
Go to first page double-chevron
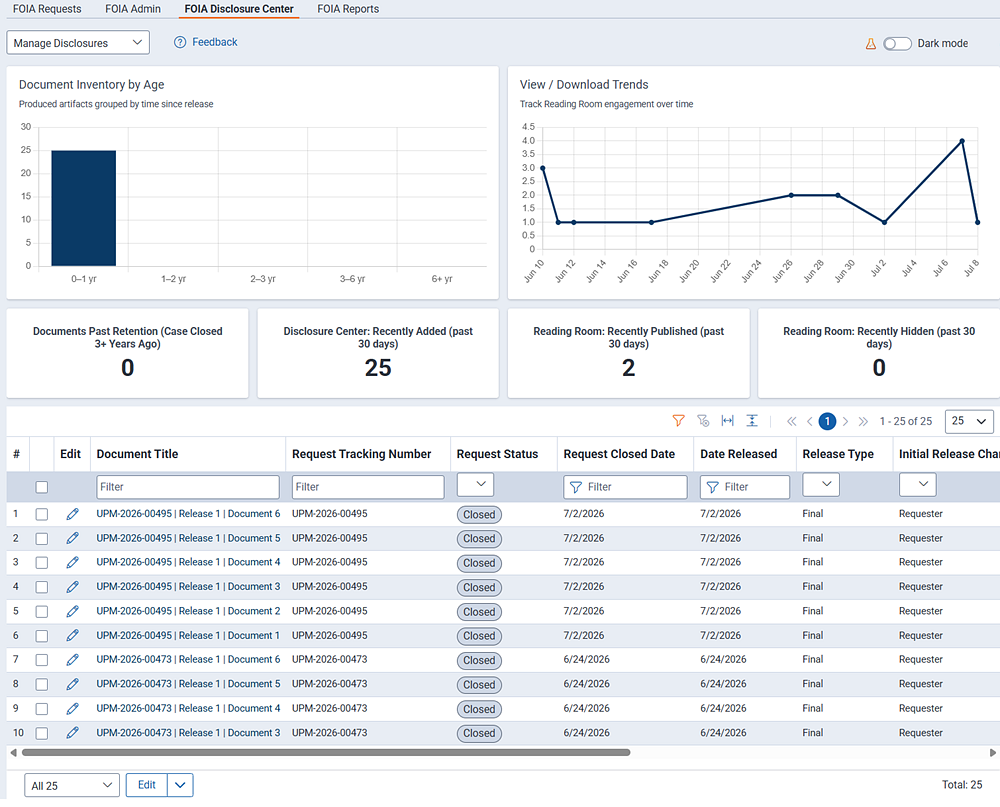click(x=791, y=422)
